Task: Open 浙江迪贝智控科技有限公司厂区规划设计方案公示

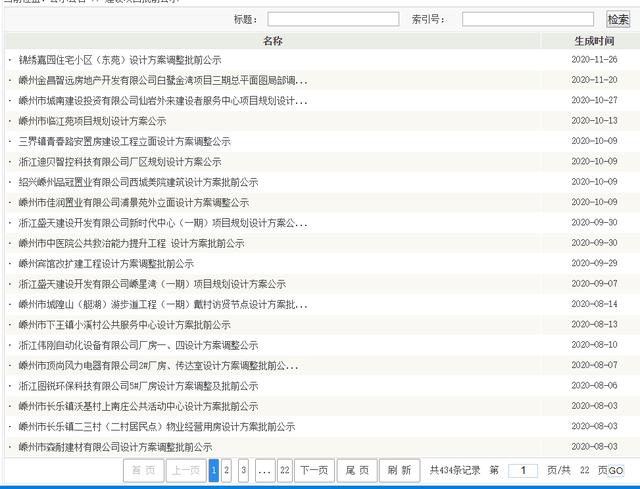Action: 120,162
